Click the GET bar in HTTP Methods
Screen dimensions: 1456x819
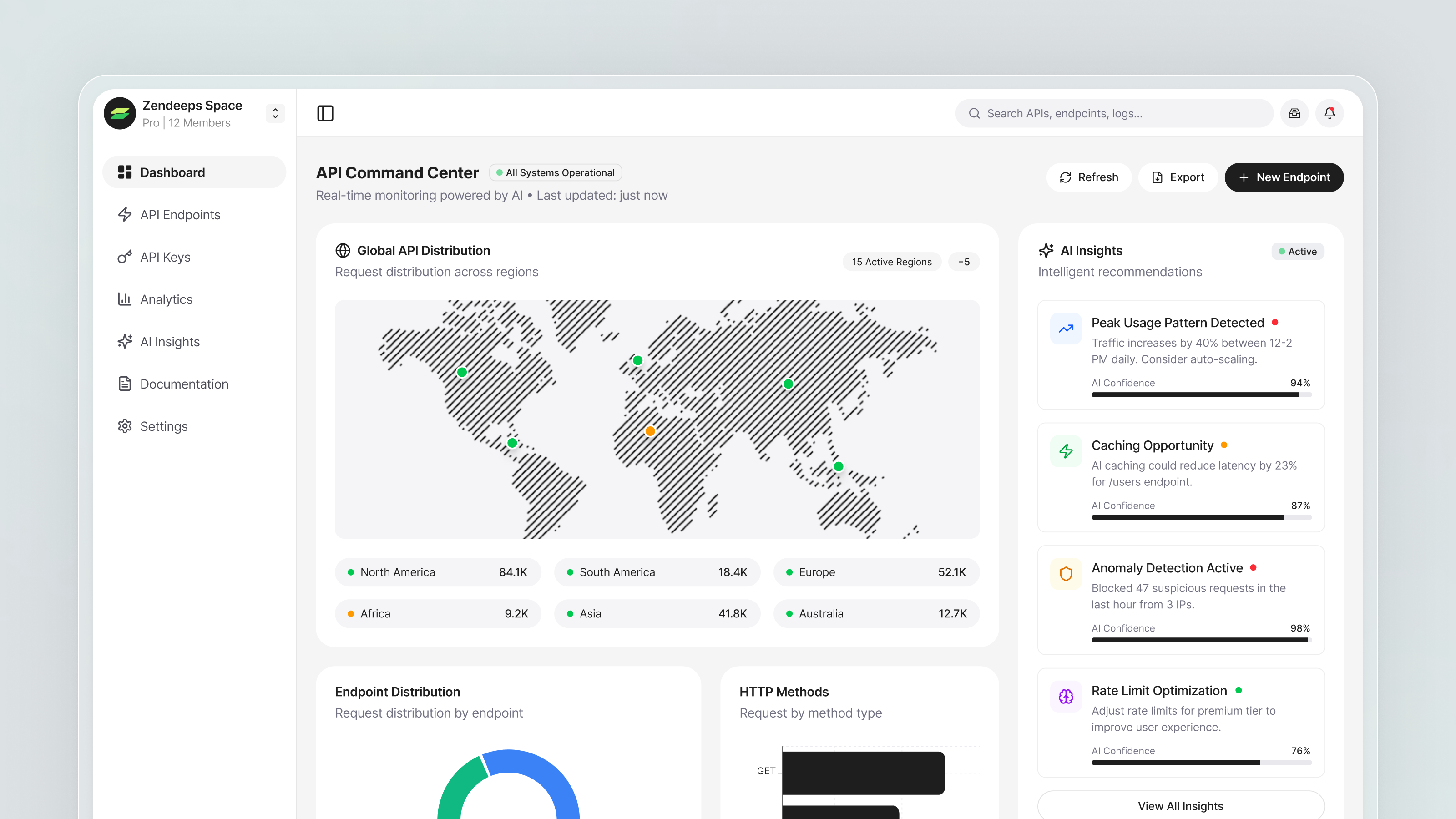(x=863, y=773)
